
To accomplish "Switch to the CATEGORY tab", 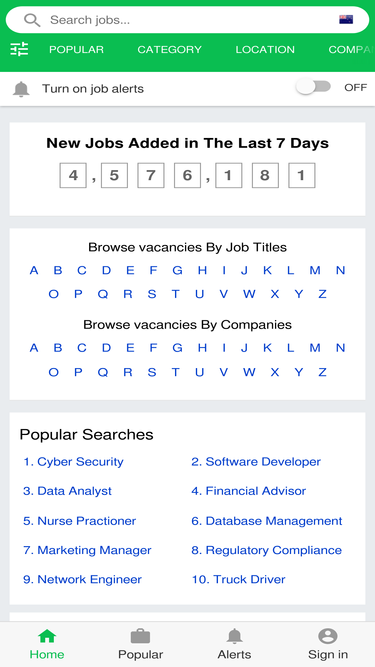I will [169, 50].
